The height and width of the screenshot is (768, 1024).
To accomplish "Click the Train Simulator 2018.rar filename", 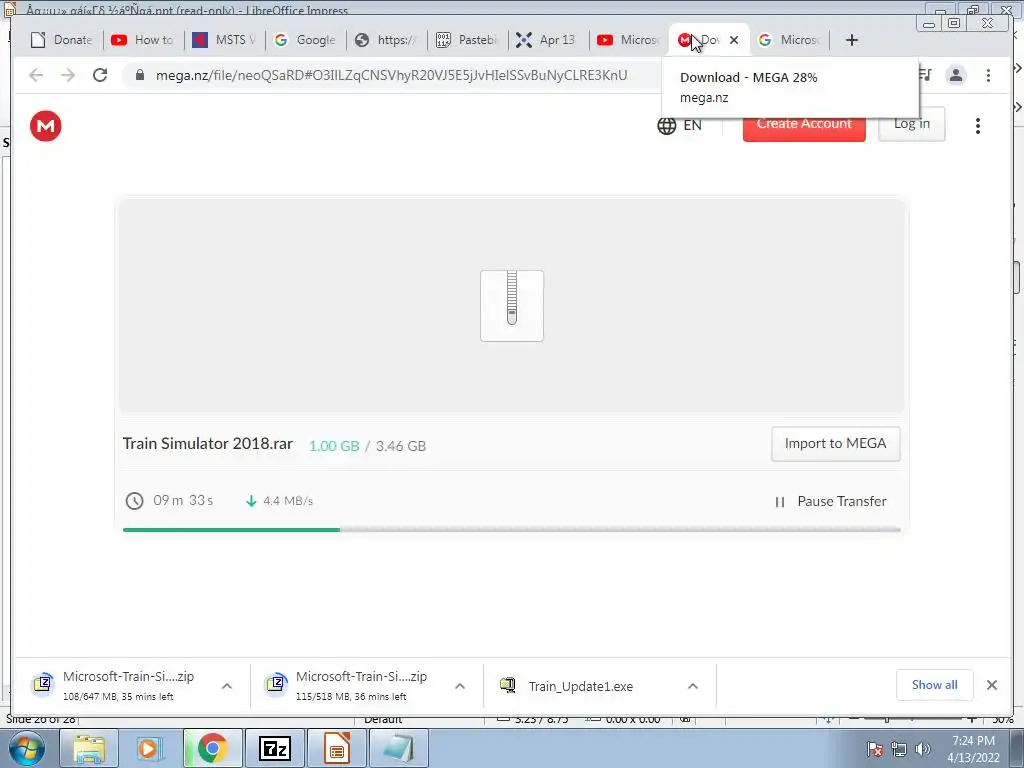I will (208, 443).
